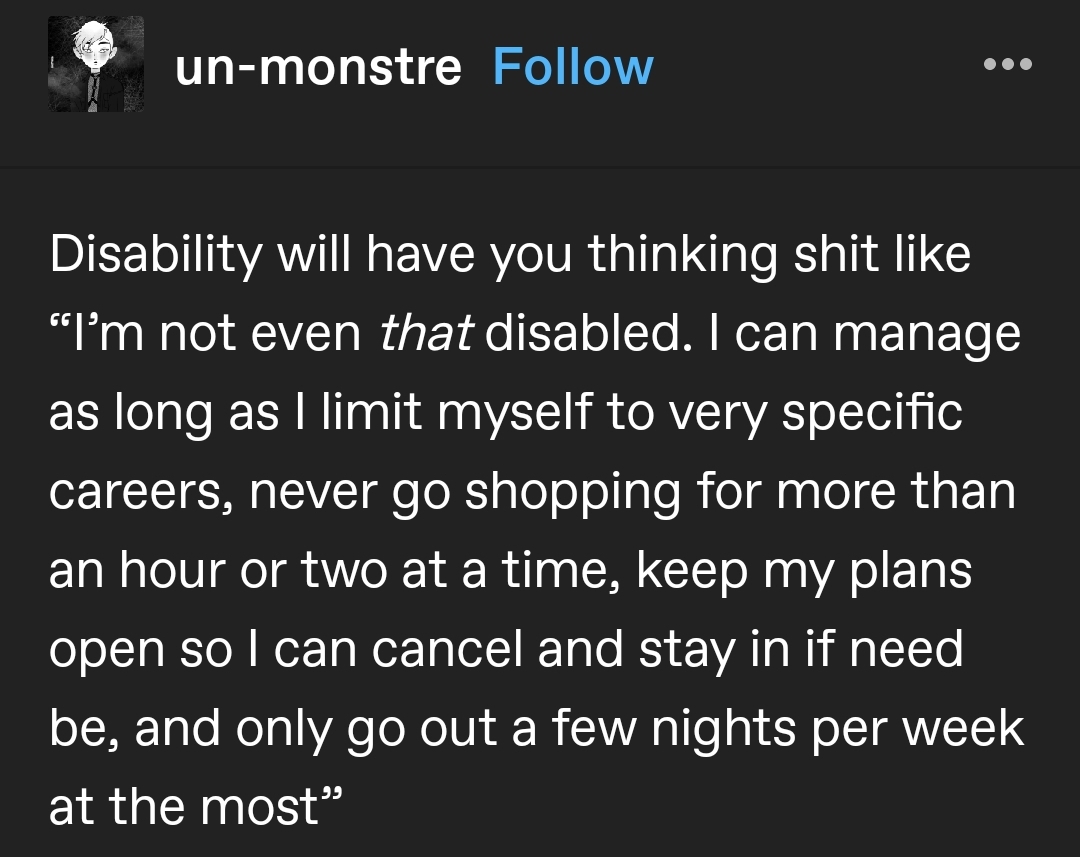Open the un-monstre profile avatar

(96, 65)
